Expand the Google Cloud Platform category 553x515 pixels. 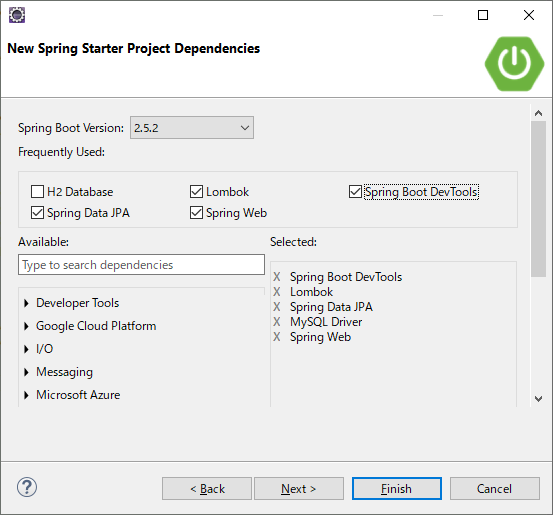pos(26,326)
